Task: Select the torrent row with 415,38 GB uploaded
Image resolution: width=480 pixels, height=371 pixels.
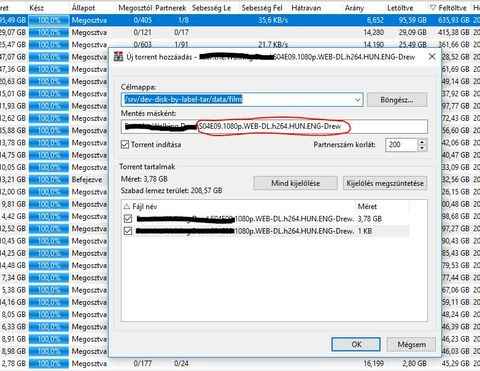Action: pyautogui.click(x=240, y=32)
